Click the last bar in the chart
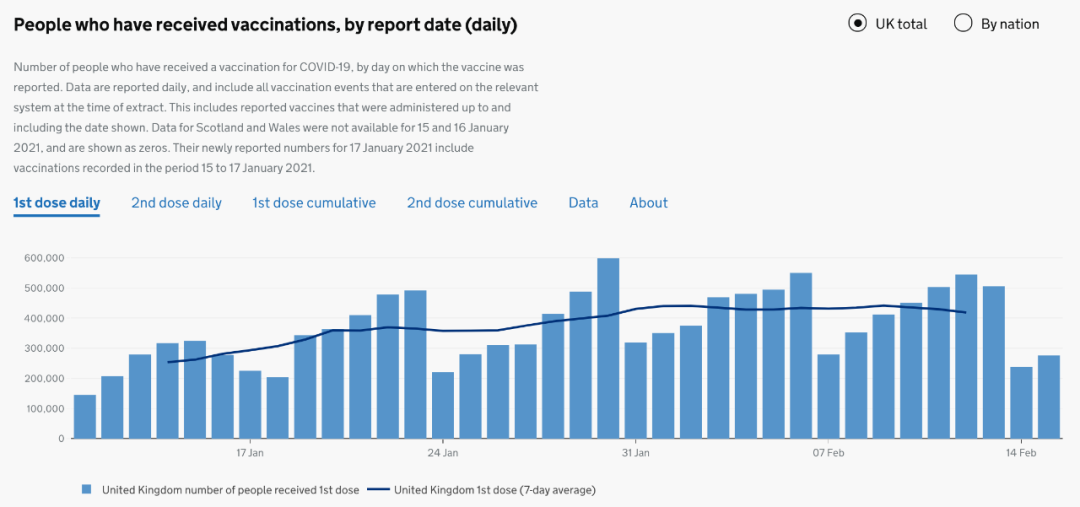The width and height of the screenshot is (1080, 507). point(1048,397)
